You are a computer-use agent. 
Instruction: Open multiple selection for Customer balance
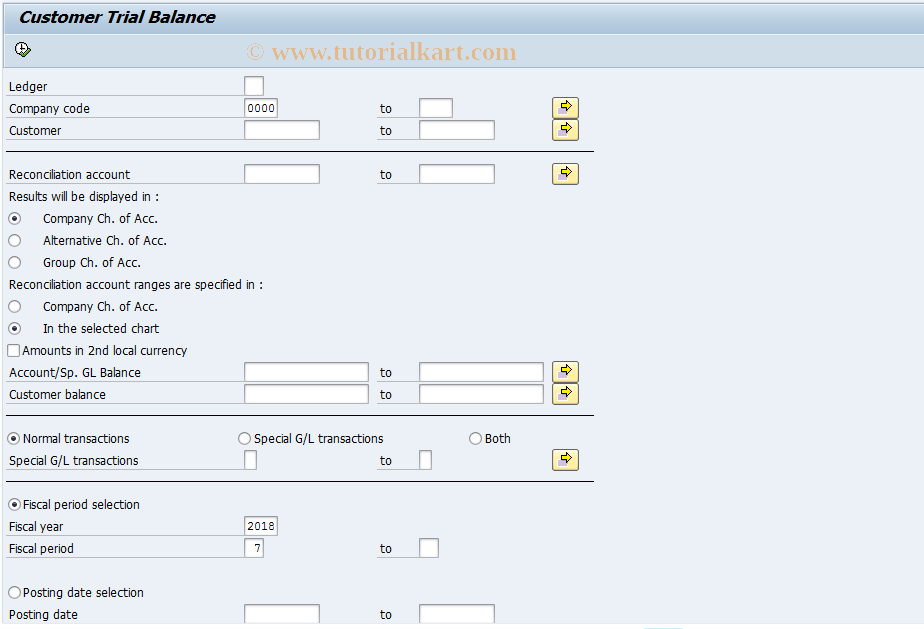565,393
